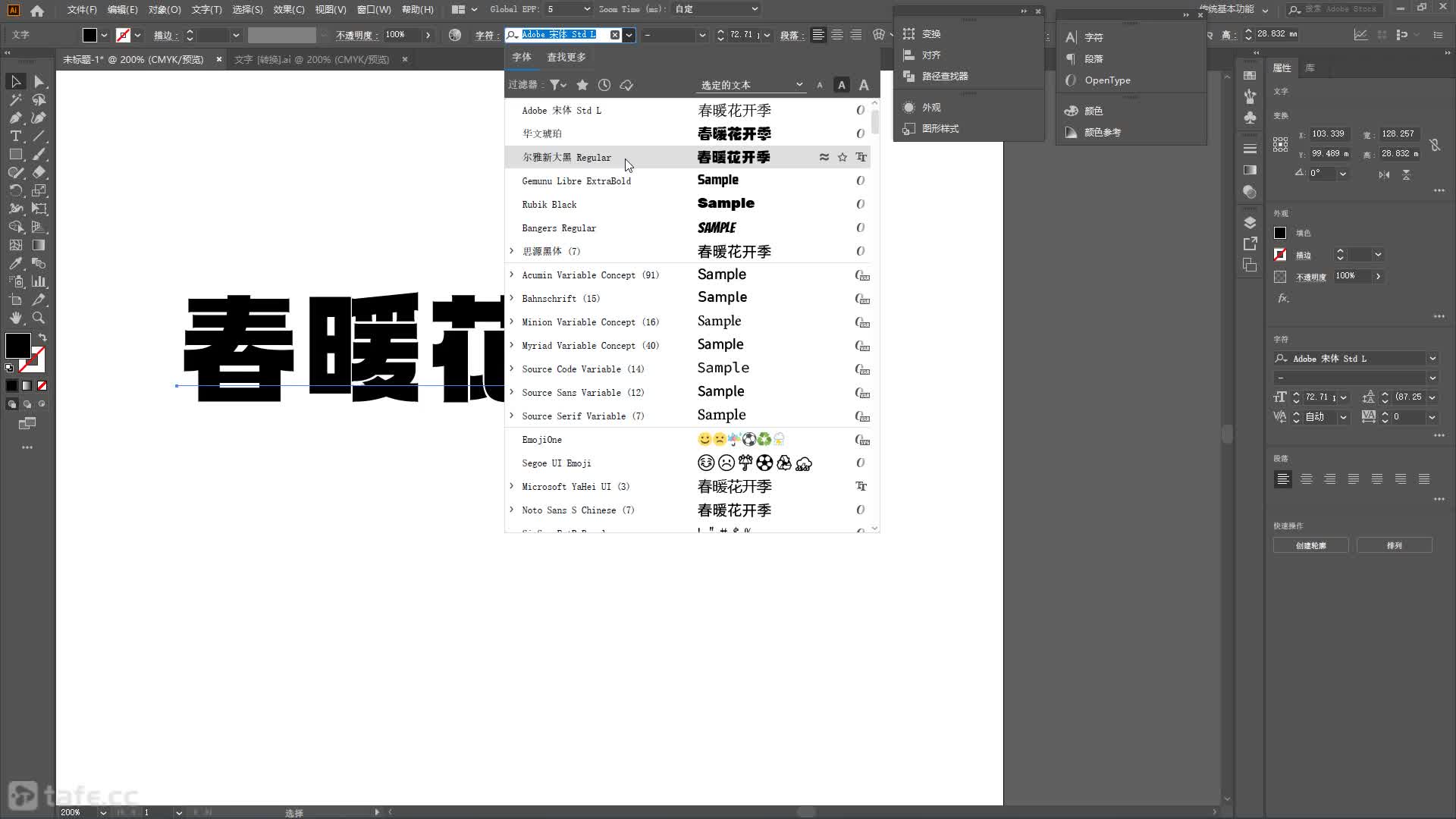The image size is (1456, 819).
Task: Filter fonts by favorites star
Action: tap(582, 85)
